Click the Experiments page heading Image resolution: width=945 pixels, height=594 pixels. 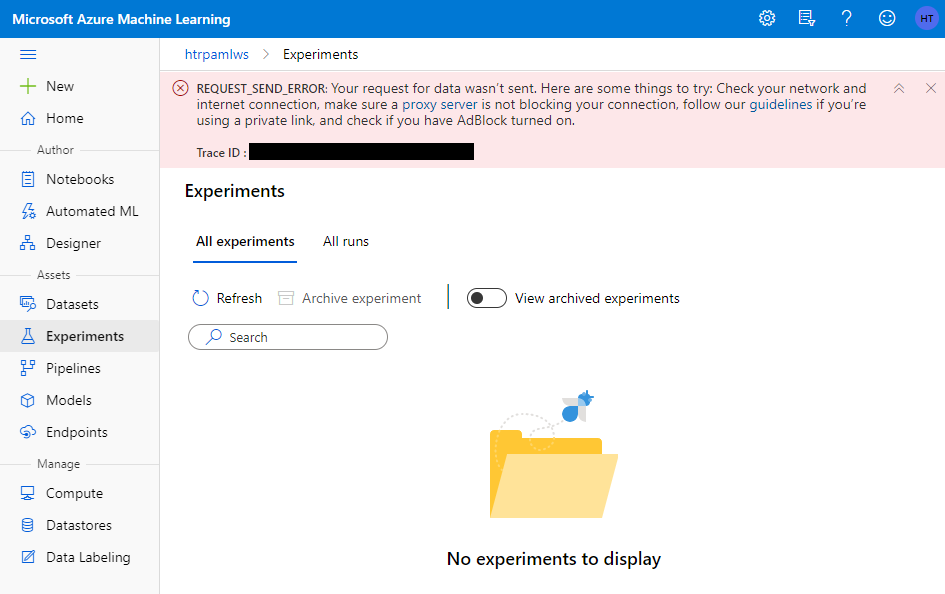pos(234,191)
